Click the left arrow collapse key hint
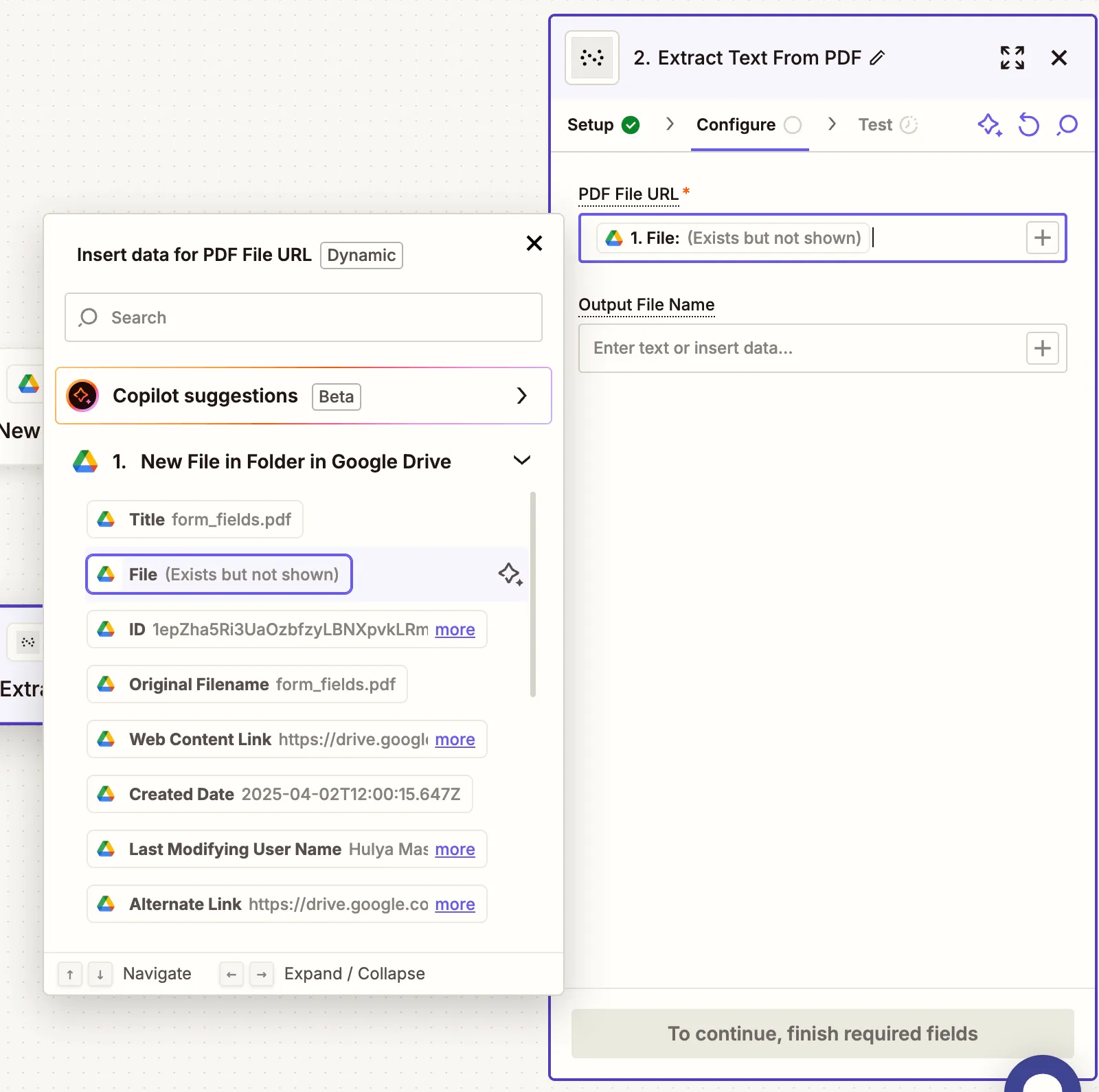 pyautogui.click(x=231, y=974)
